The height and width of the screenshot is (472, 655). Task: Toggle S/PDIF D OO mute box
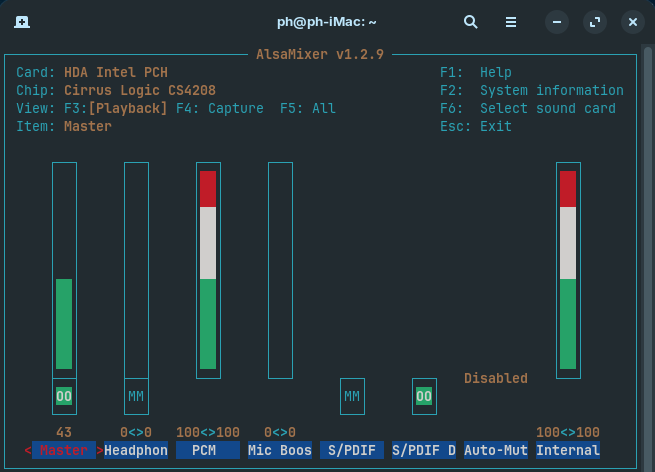424,396
